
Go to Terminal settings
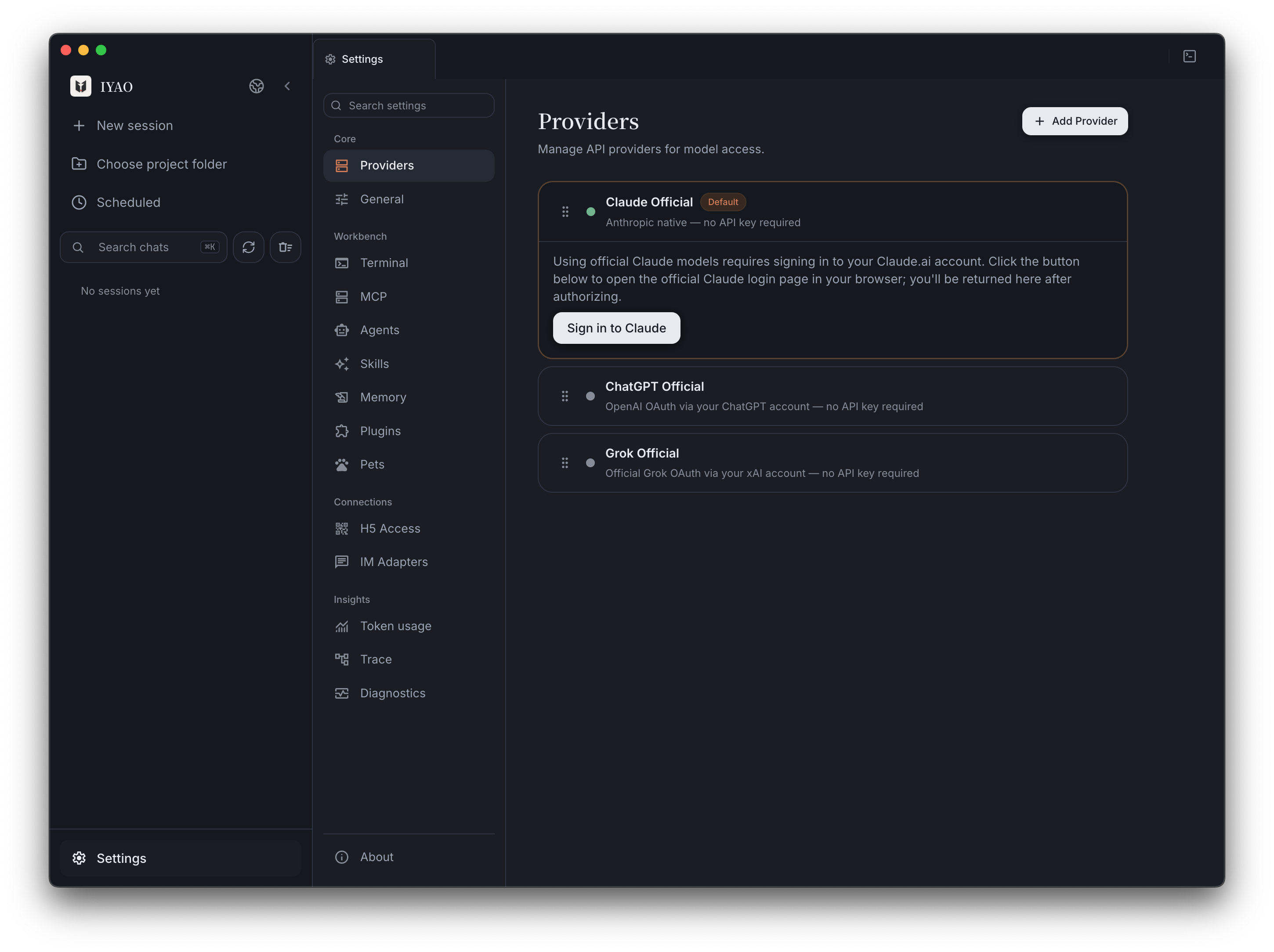[x=409, y=263]
